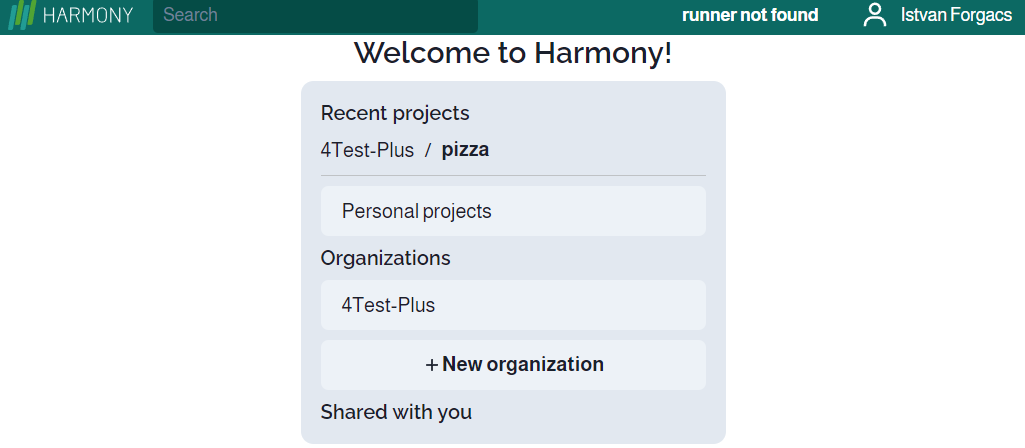Image resolution: width=1025 pixels, height=448 pixels.
Task: Select the Recent projects heading
Action: pyautogui.click(x=395, y=113)
